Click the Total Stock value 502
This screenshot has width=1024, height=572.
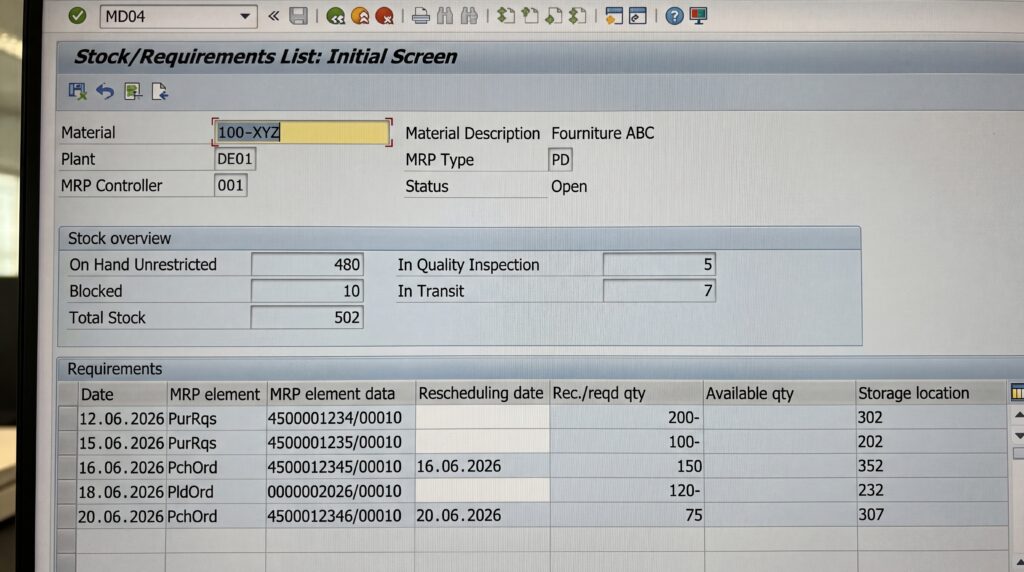pos(307,318)
